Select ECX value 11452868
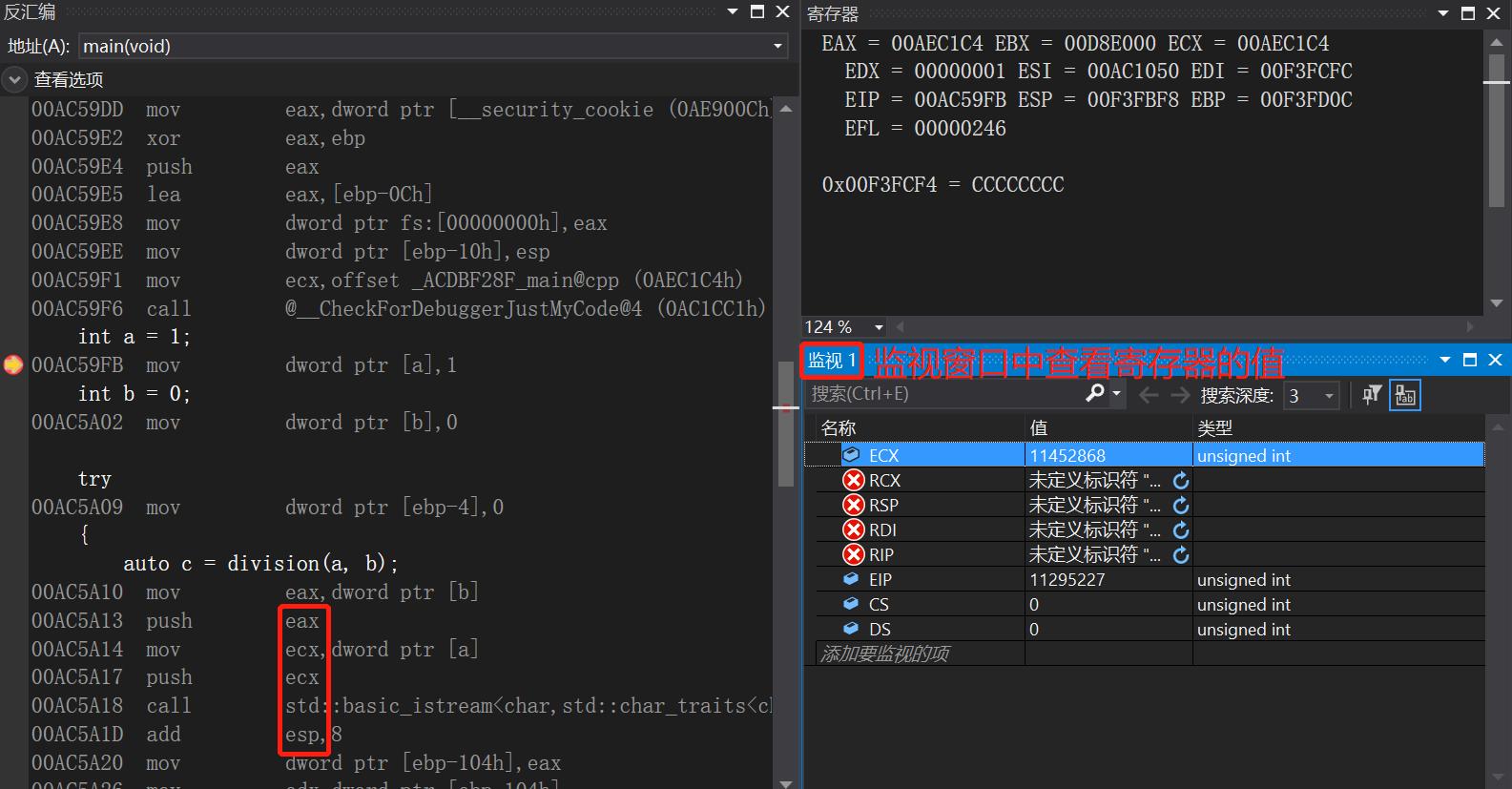 coord(1067,456)
